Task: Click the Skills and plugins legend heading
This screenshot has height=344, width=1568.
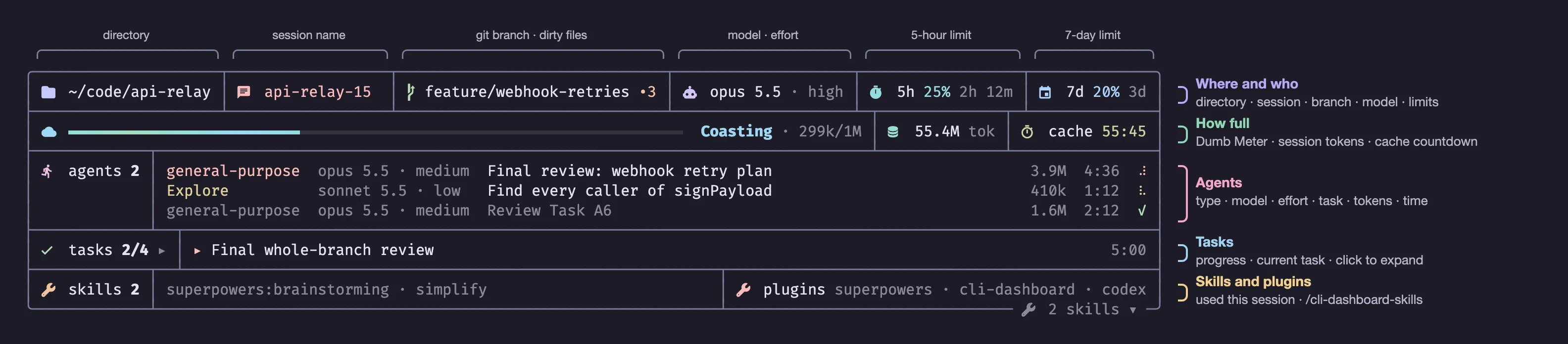Action: click(x=1253, y=281)
